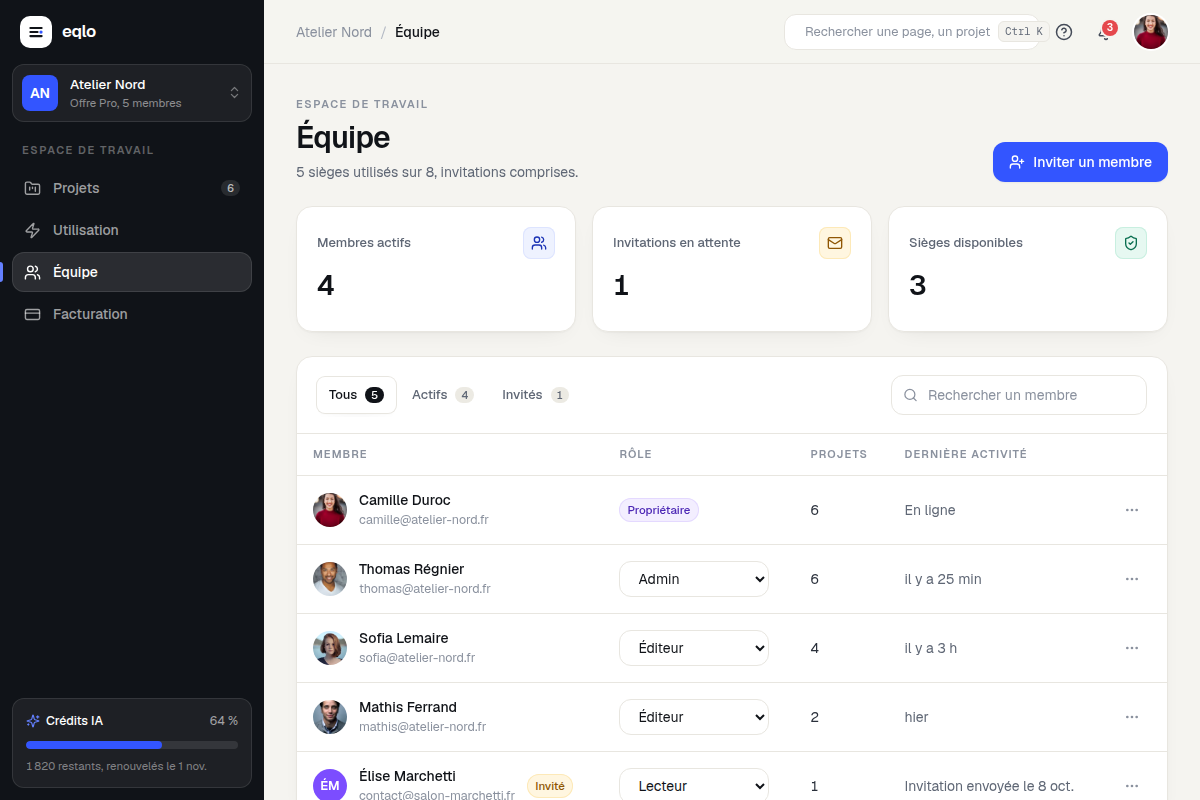
Task: Click the member search magnifier icon
Action: pyautogui.click(x=911, y=395)
